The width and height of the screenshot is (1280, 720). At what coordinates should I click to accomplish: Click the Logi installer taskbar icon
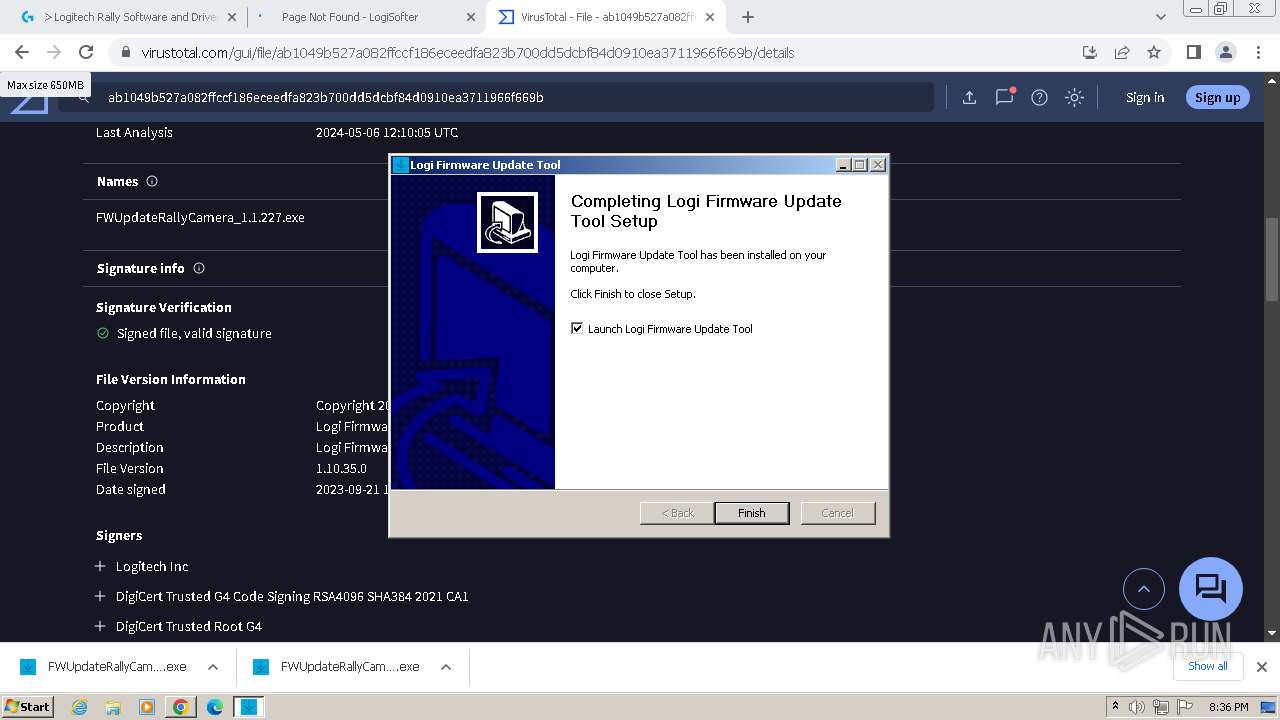(x=249, y=707)
